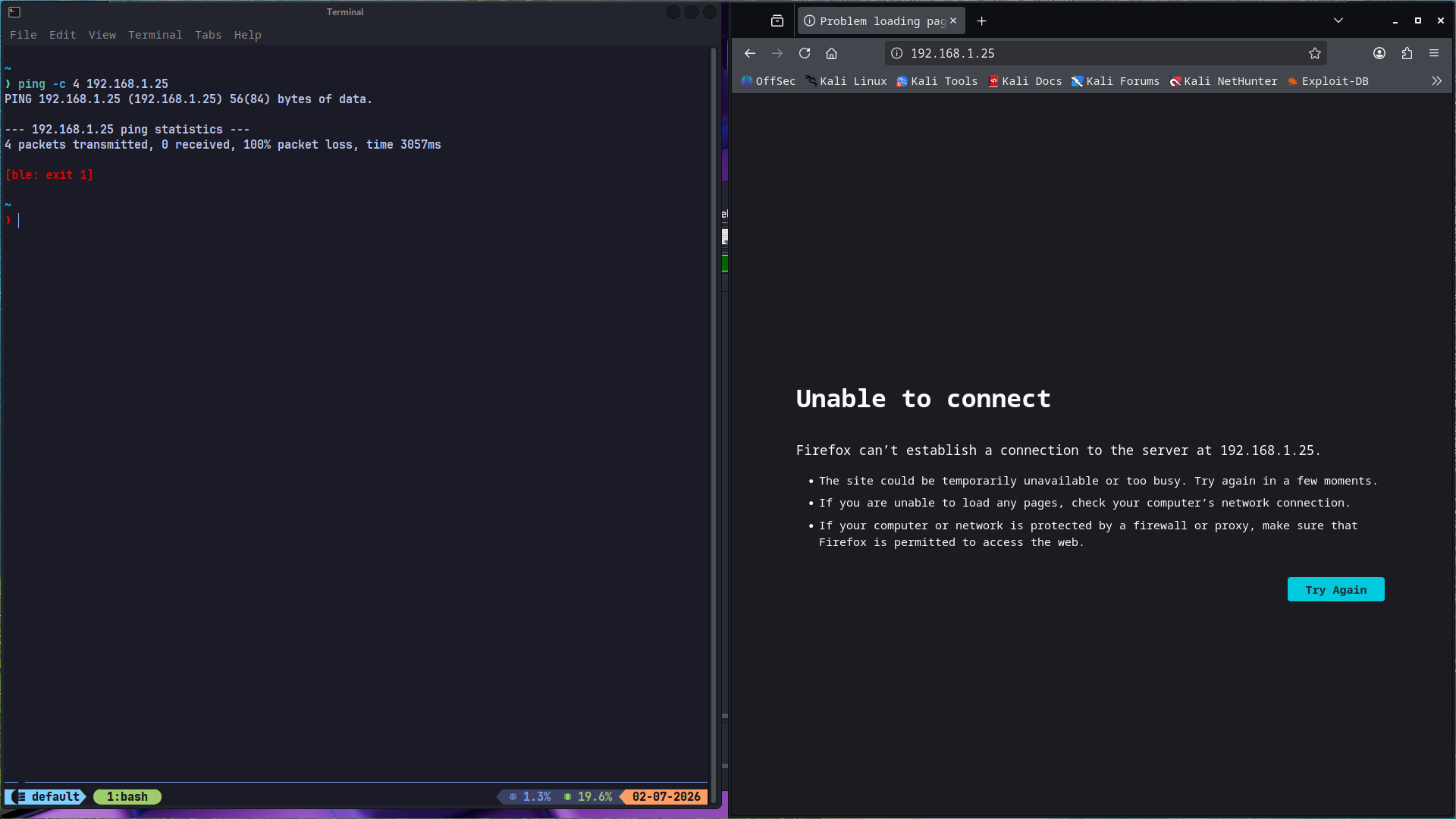Click the Try Again button
The image size is (1456, 819).
pyautogui.click(x=1335, y=589)
